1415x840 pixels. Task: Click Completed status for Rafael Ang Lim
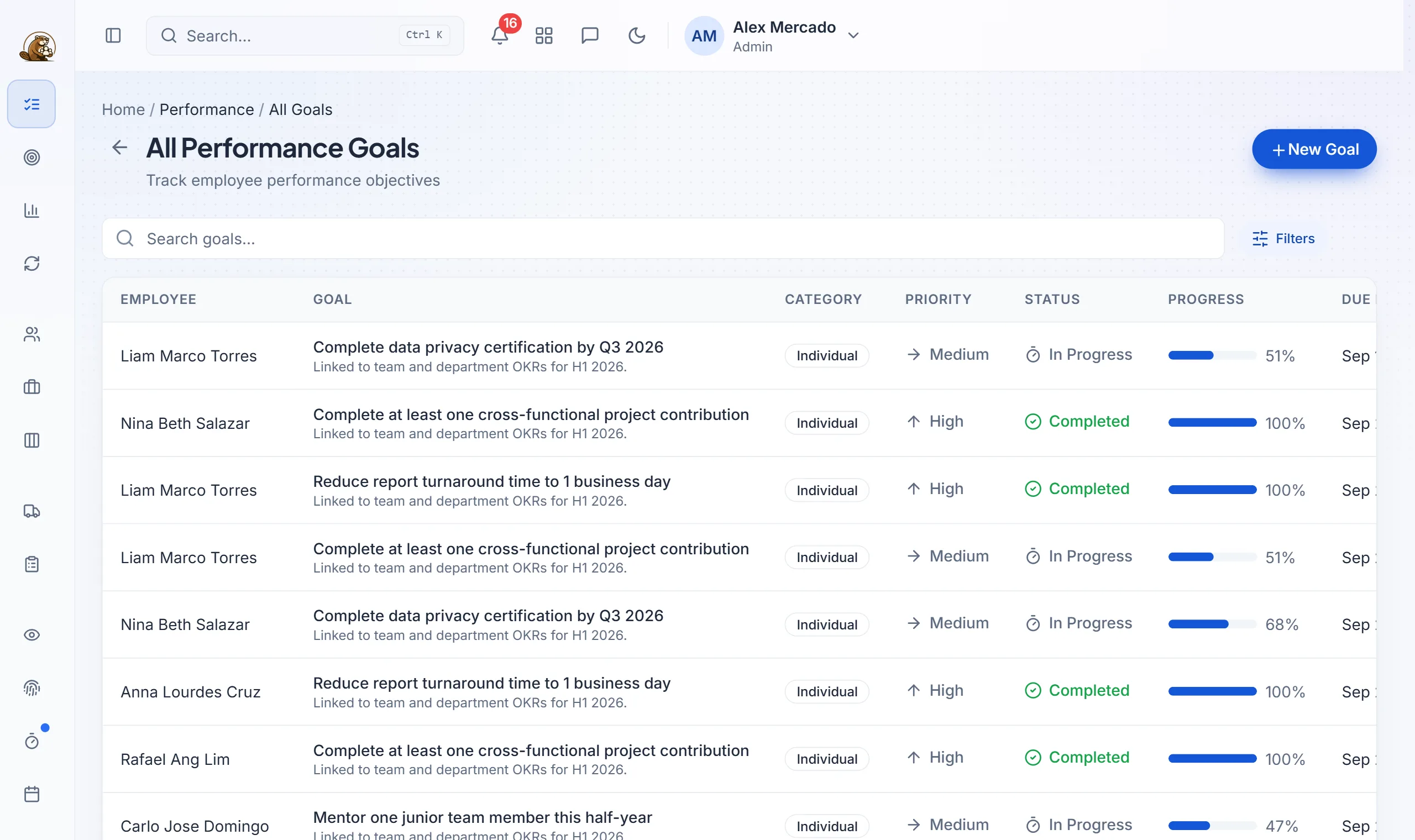pyautogui.click(x=1077, y=757)
